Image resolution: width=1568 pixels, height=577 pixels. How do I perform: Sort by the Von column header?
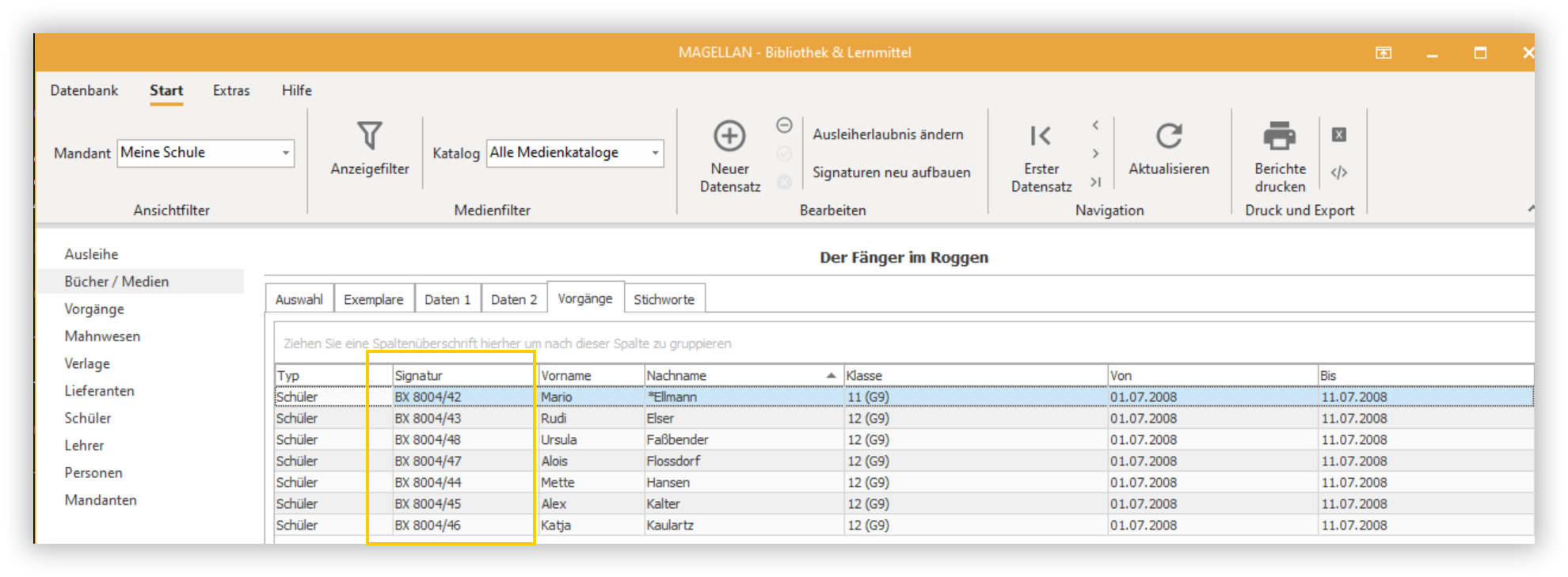point(1212,375)
